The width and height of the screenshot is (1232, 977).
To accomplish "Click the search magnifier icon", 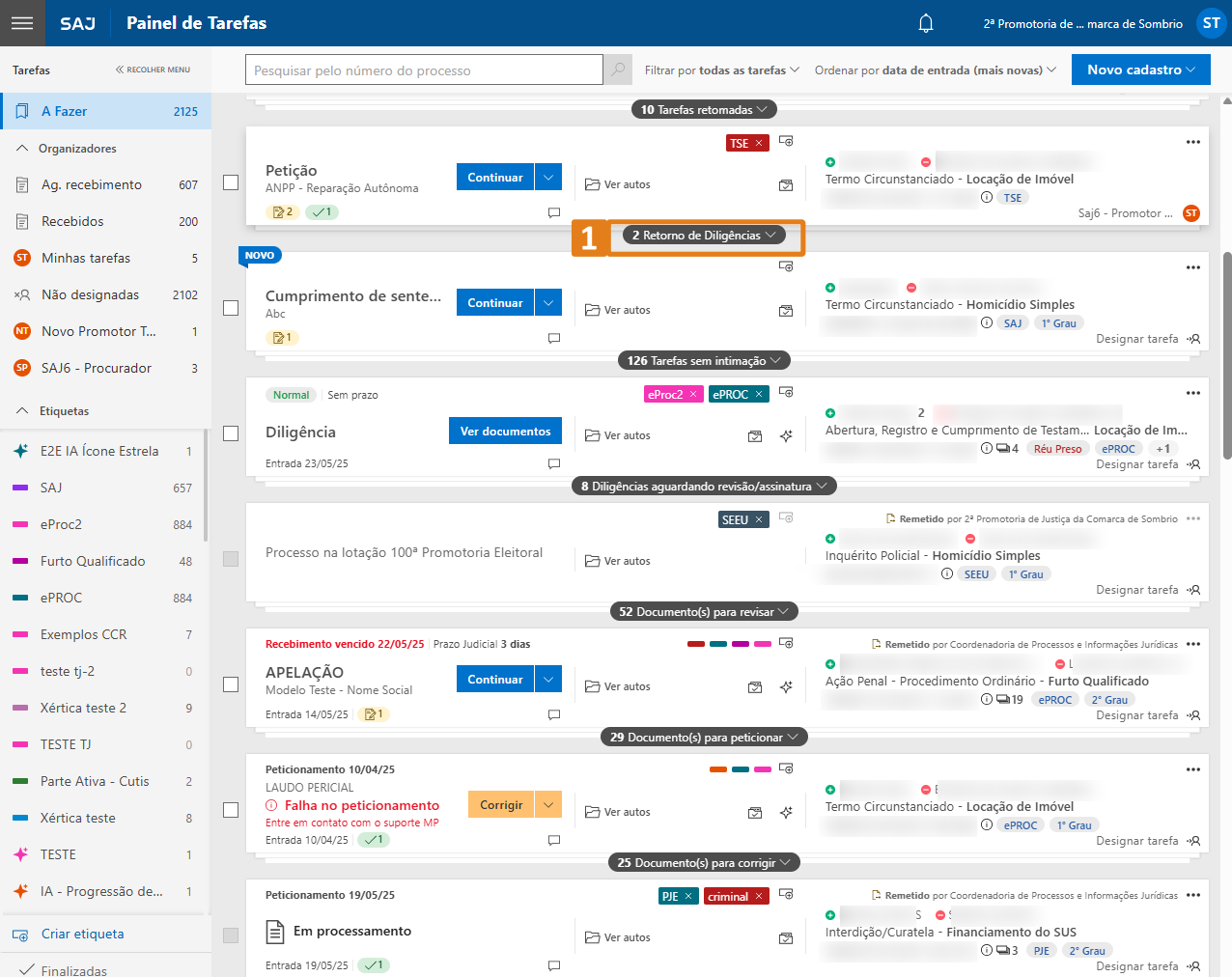I will coord(618,70).
